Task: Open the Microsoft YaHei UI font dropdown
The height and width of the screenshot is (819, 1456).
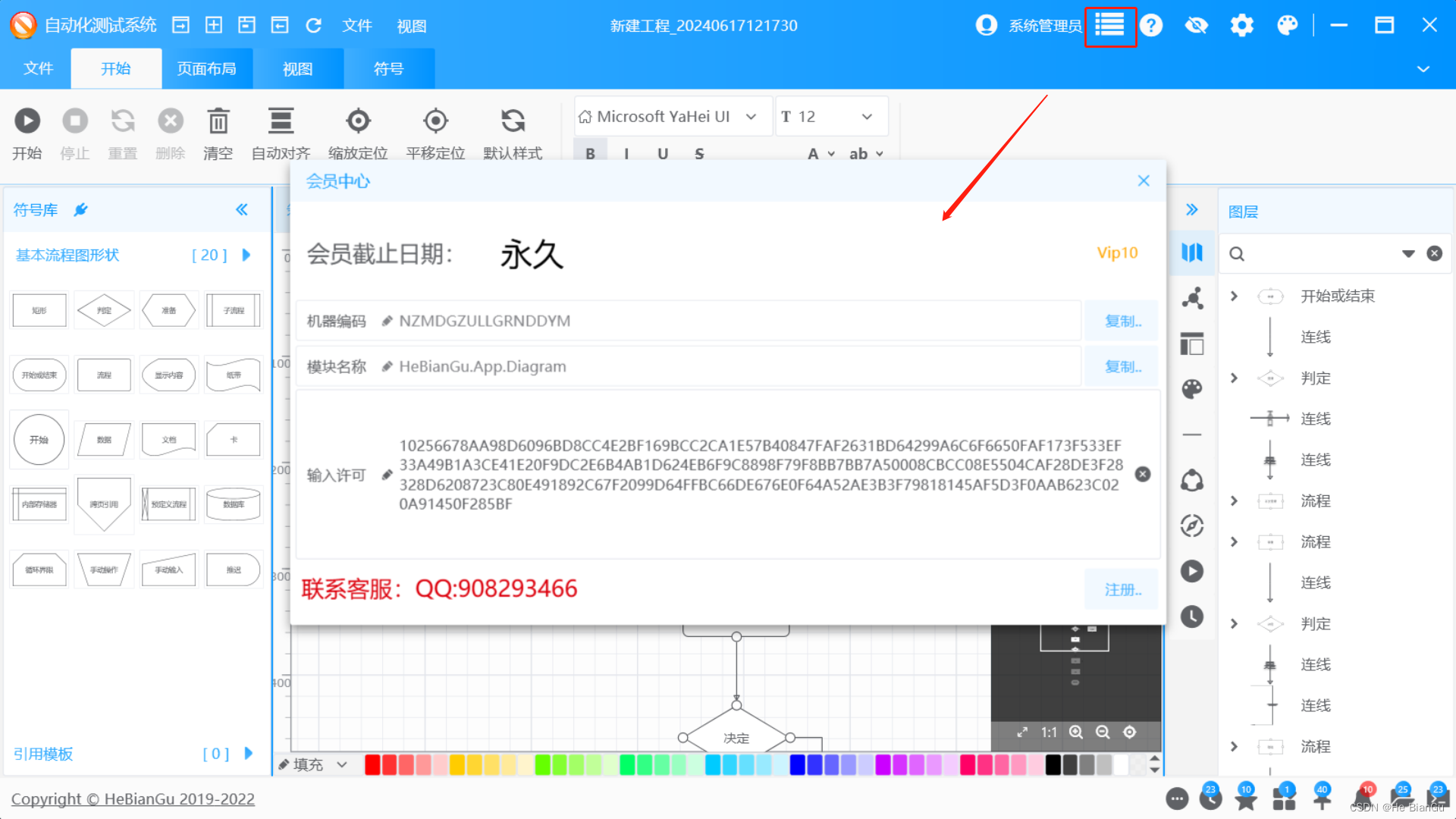Action: (x=751, y=116)
